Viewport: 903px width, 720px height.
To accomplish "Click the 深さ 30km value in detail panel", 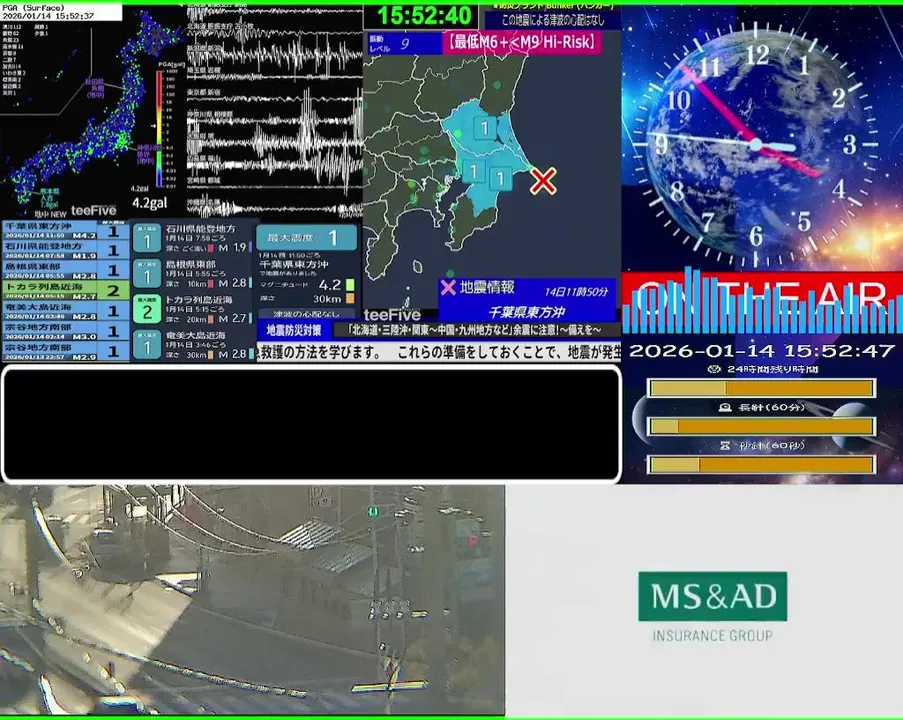I will [x=327, y=299].
